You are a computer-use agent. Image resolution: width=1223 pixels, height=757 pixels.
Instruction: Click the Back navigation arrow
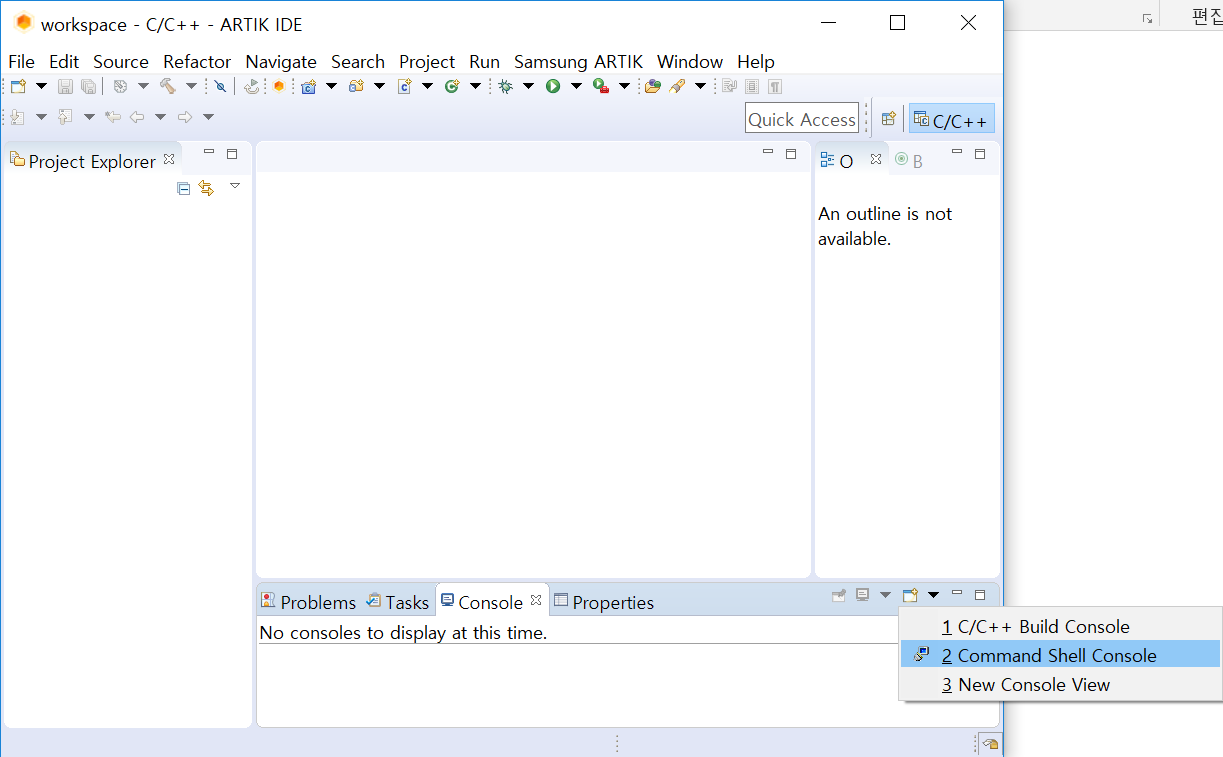tap(137, 117)
